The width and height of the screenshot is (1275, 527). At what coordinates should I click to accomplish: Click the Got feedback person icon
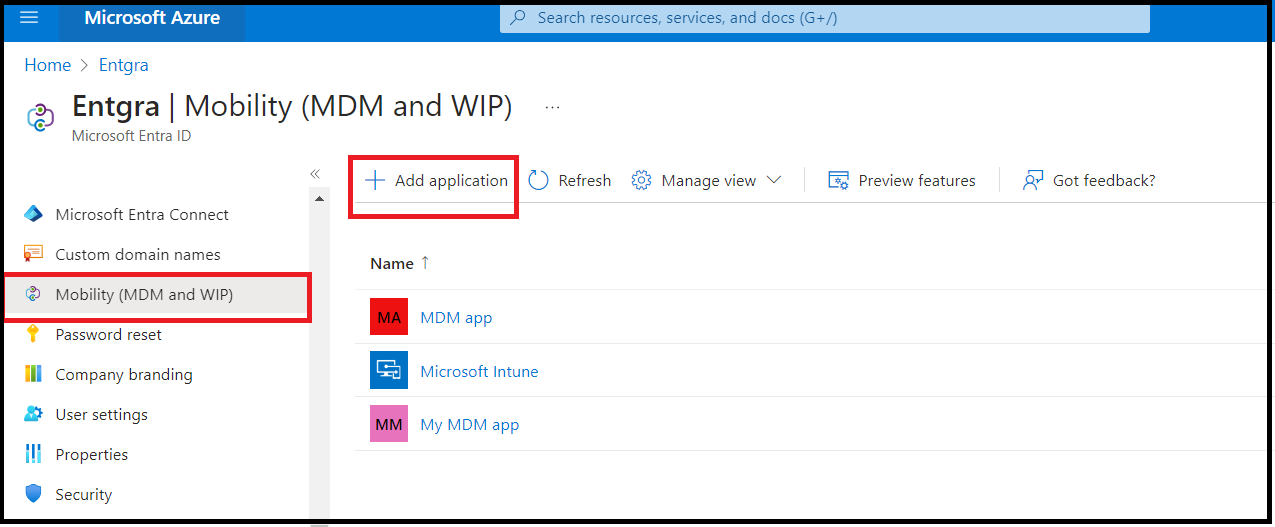click(x=1033, y=180)
